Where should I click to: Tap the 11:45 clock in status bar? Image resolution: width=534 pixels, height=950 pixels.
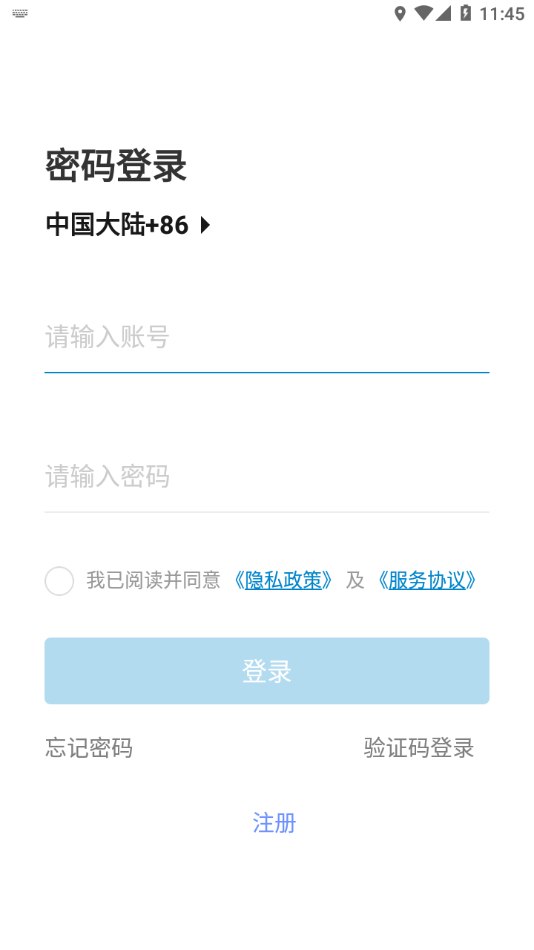click(502, 14)
